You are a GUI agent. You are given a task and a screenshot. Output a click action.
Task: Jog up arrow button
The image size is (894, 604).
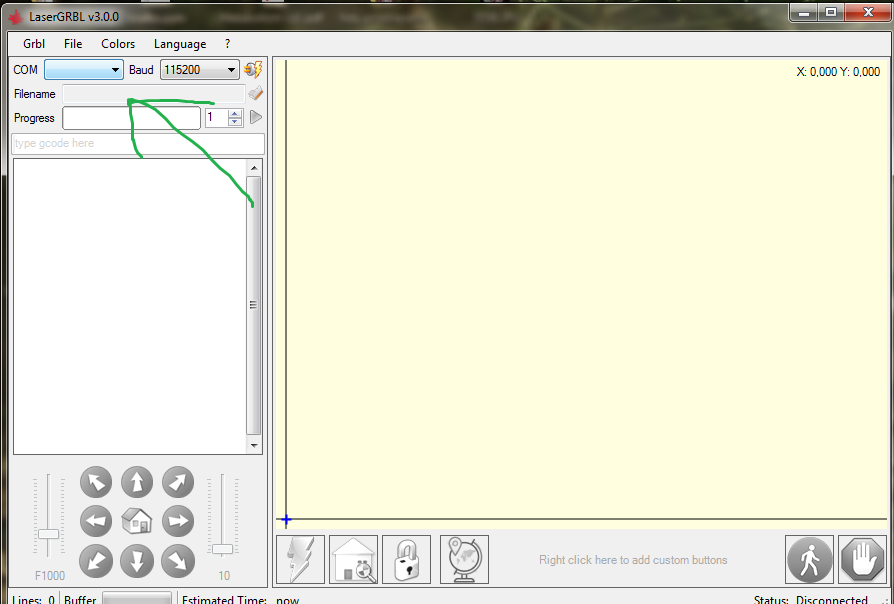[137, 483]
